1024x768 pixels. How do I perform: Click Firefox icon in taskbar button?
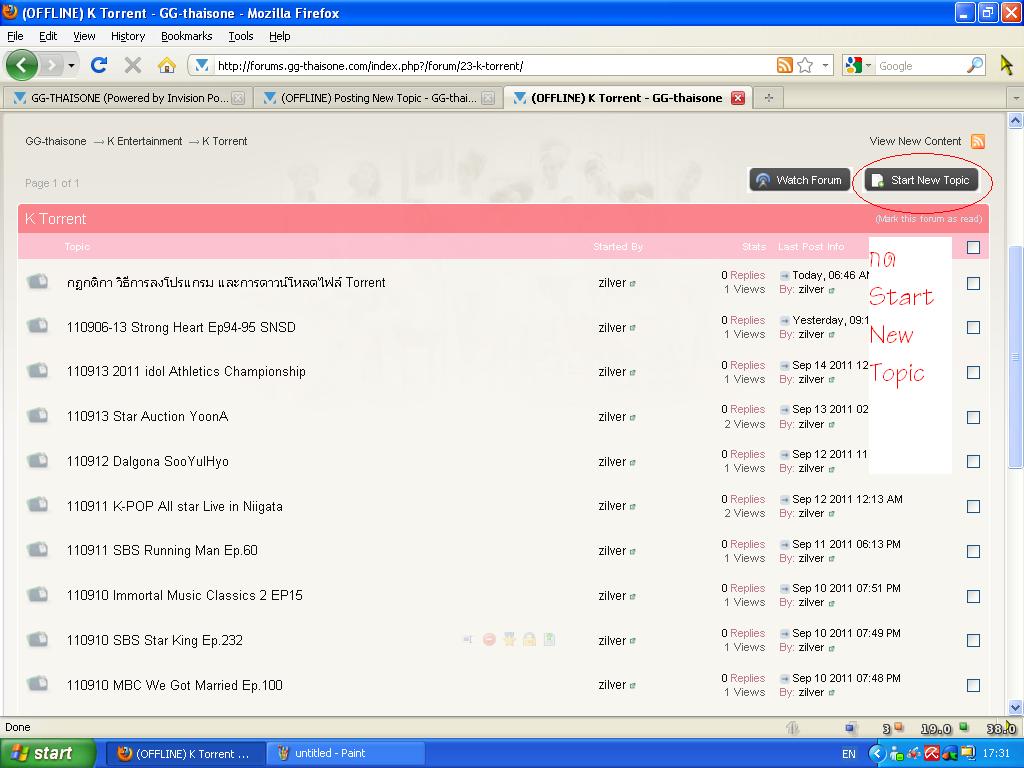(124, 754)
